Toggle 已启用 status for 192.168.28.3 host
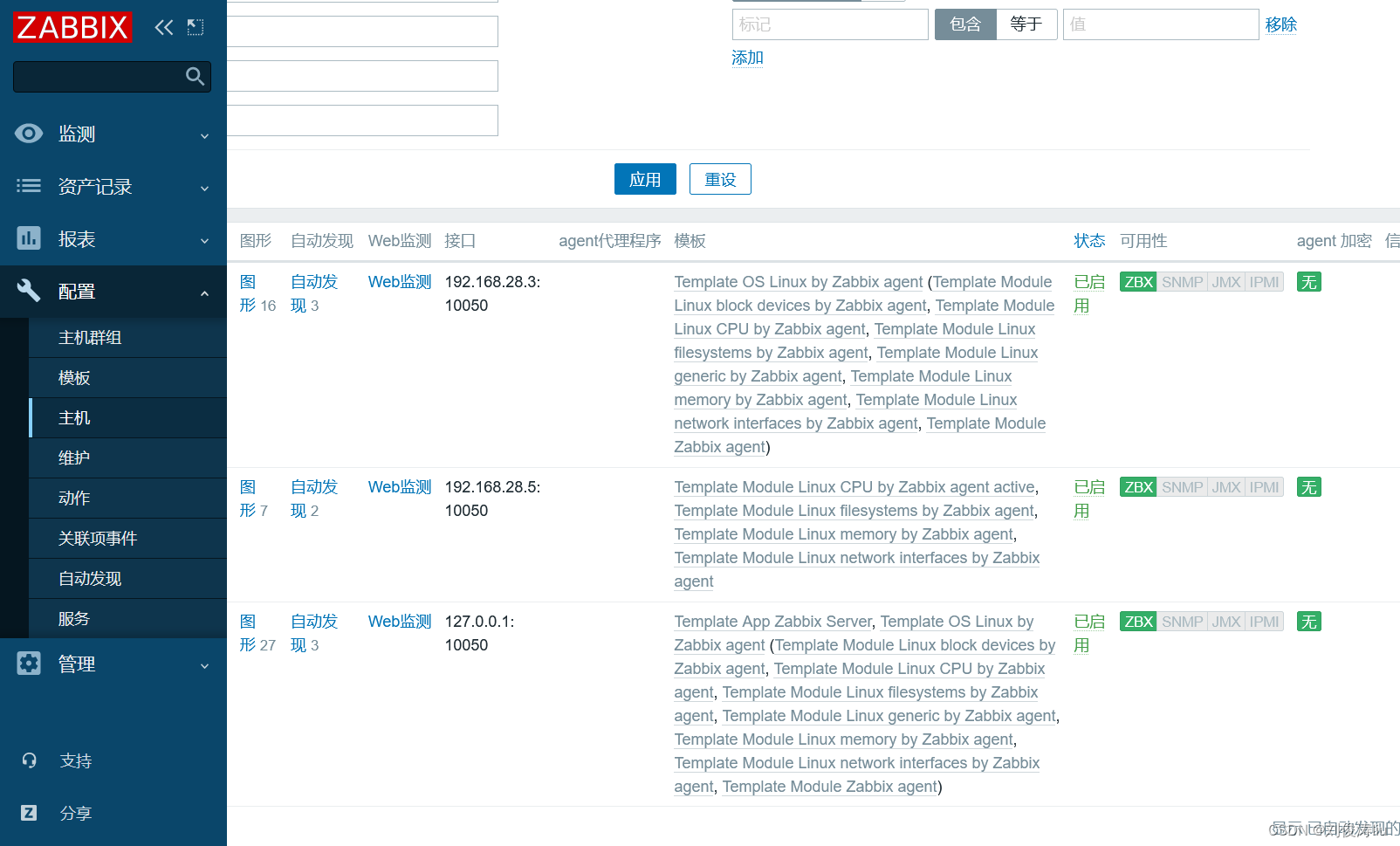Image resolution: width=1400 pixels, height=846 pixels. click(1088, 293)
